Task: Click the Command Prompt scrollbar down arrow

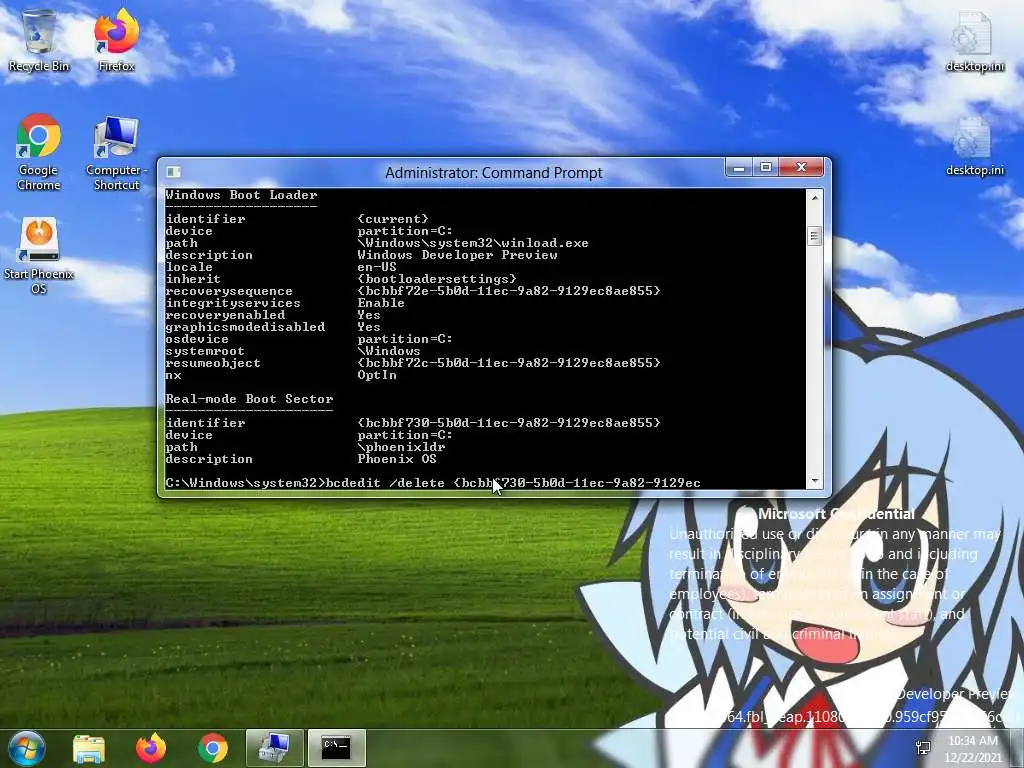Action: (814, 481)
